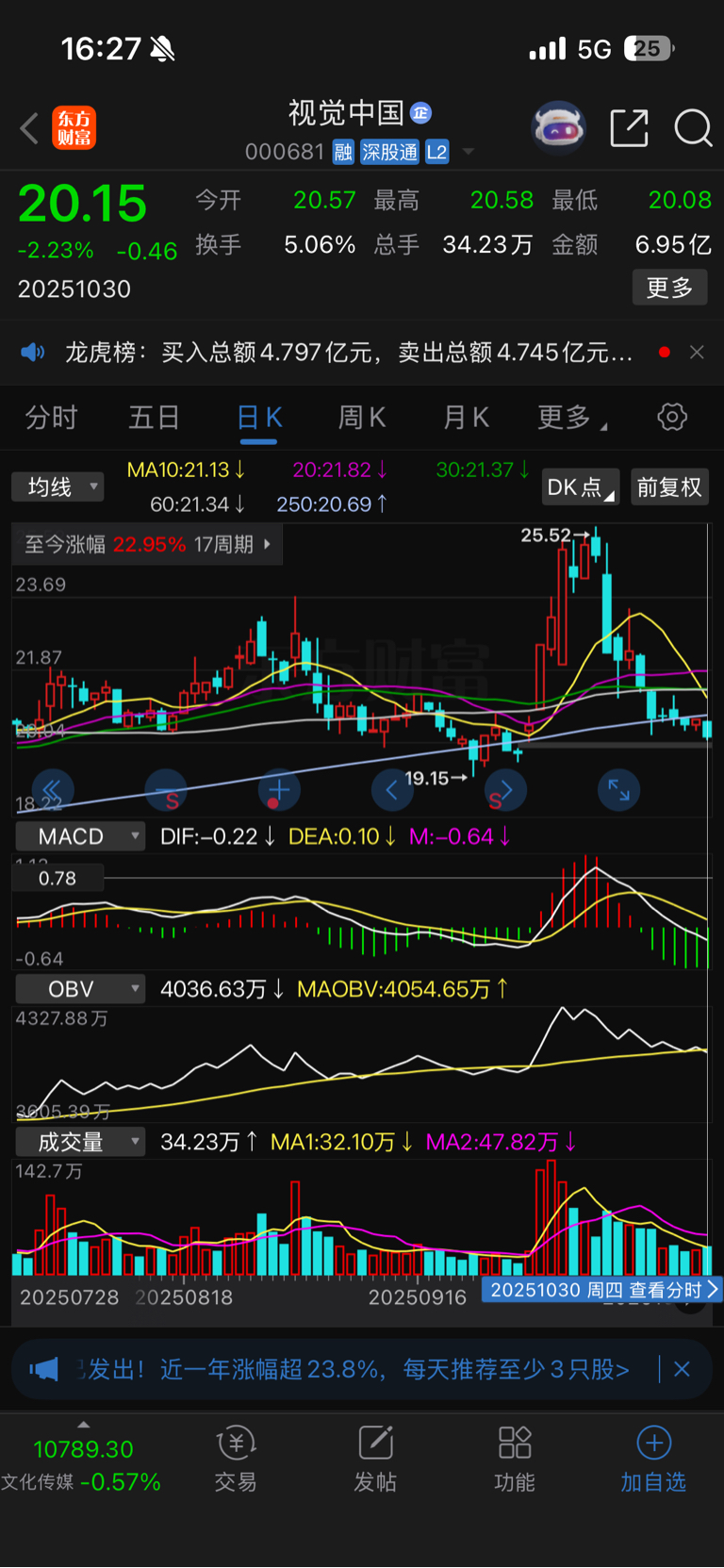
Task: Open chart settings gear icon
Action: (672, 417)
